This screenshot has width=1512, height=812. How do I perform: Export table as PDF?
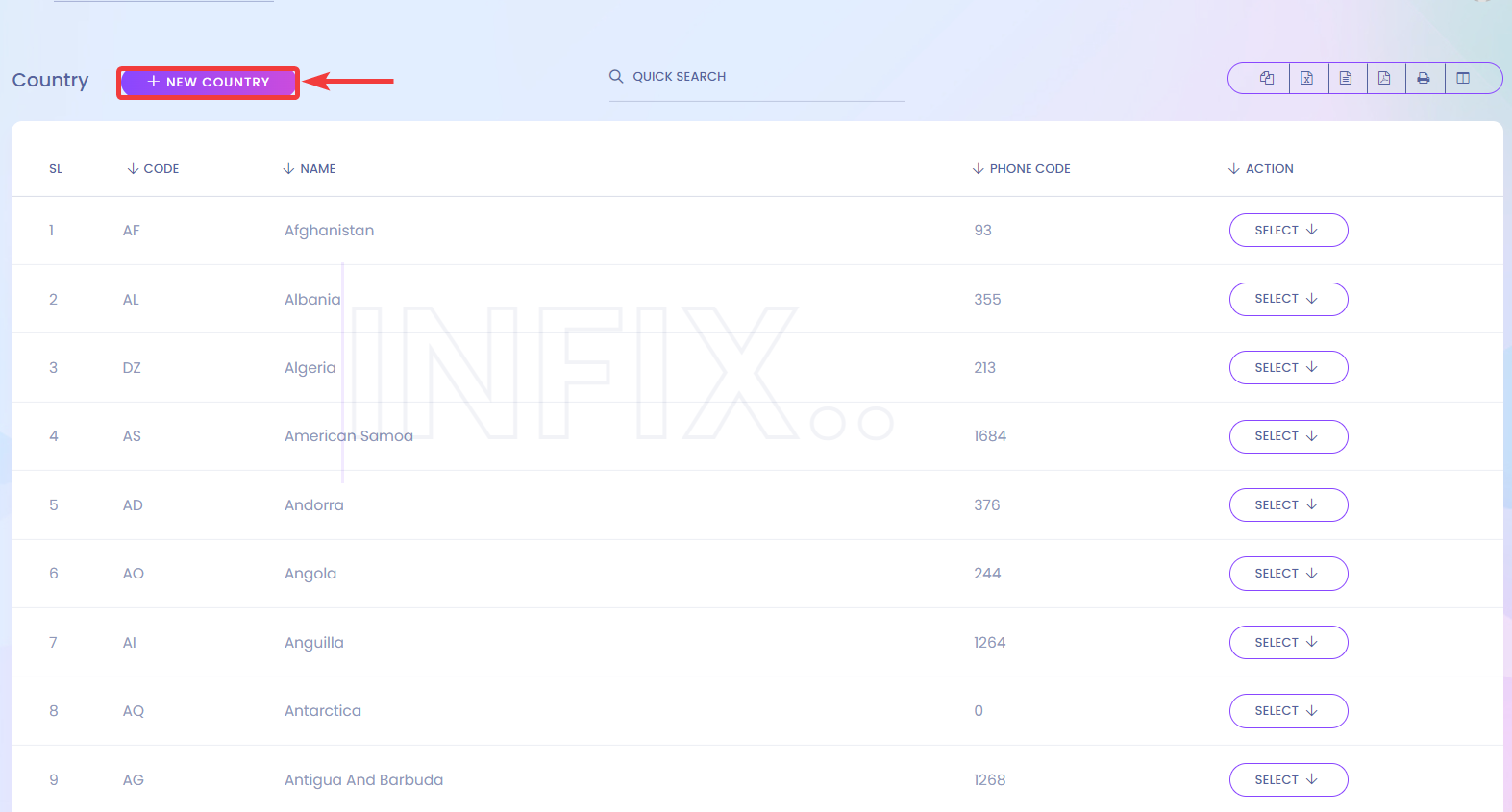point(1384,79)
